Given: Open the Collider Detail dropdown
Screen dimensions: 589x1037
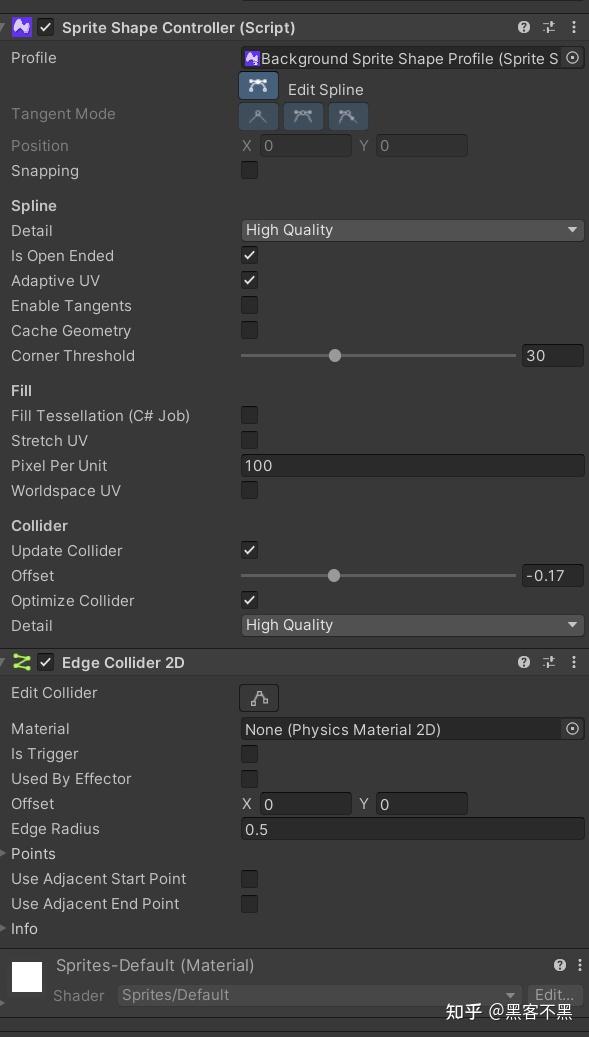Looking at the screenshot, I should 412,625.
